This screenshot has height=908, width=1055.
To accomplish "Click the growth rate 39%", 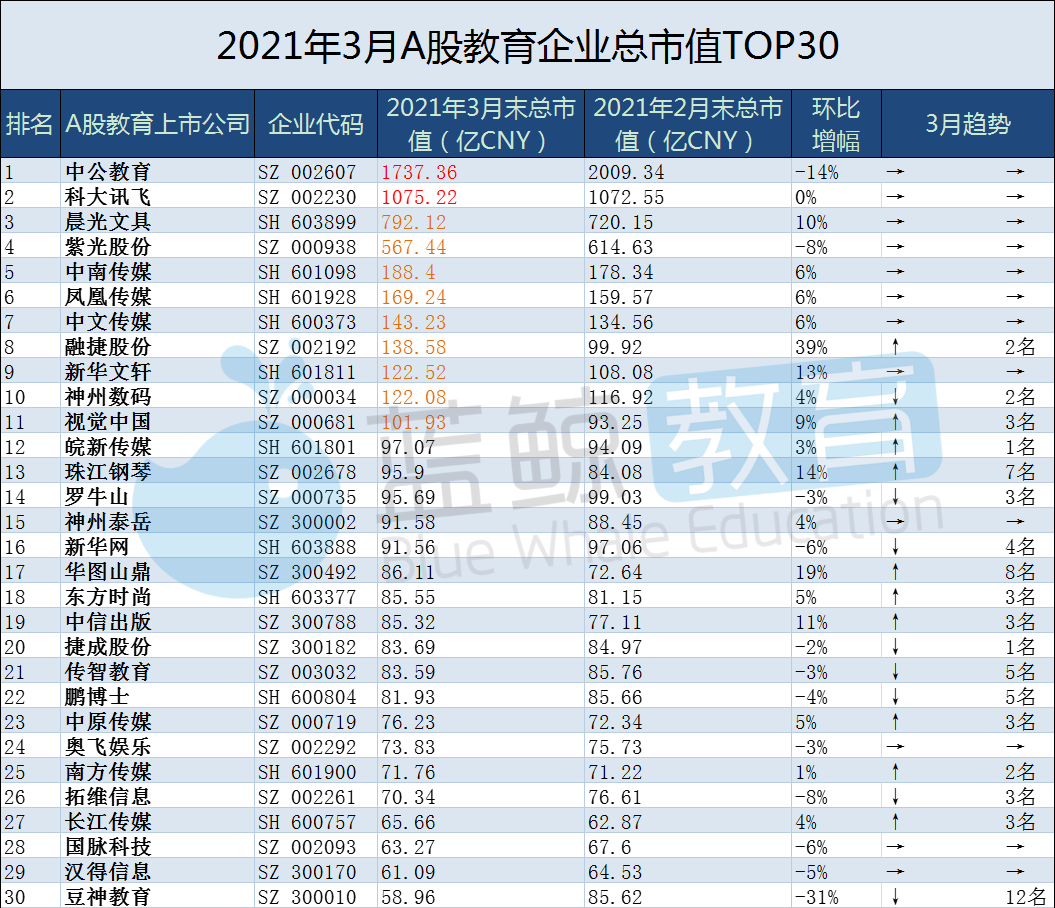I will click(811, 347).
